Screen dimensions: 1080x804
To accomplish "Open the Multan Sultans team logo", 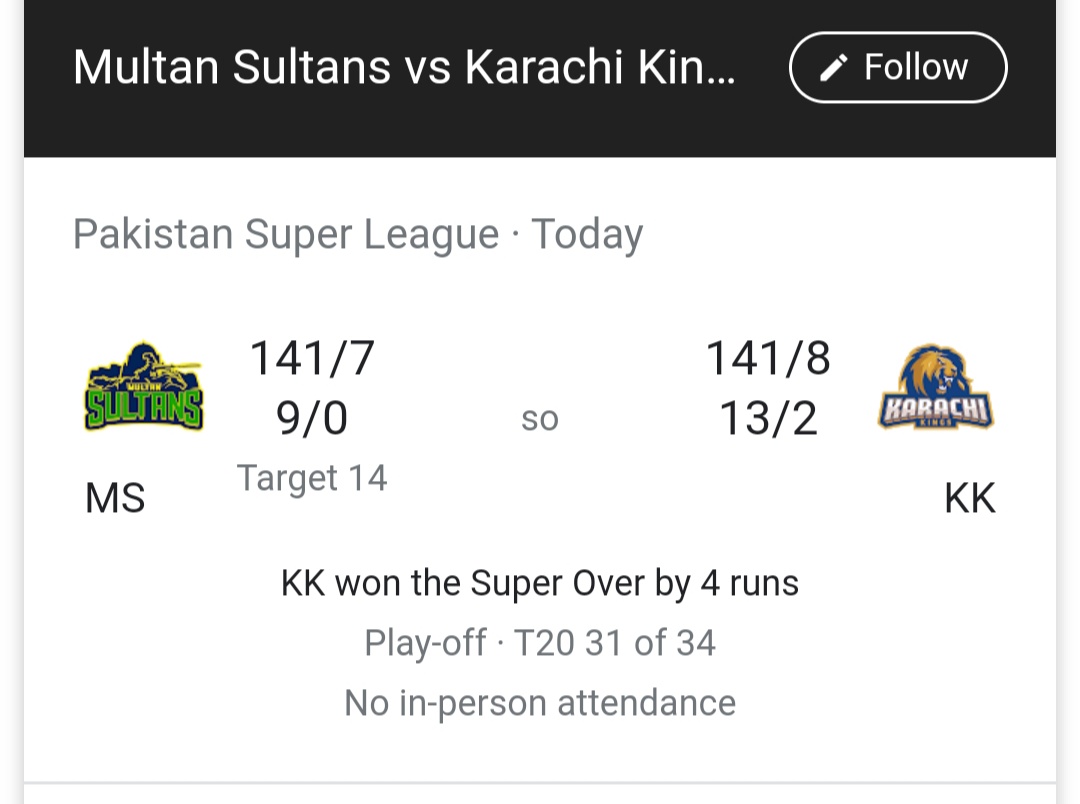I will click(144, 386).
